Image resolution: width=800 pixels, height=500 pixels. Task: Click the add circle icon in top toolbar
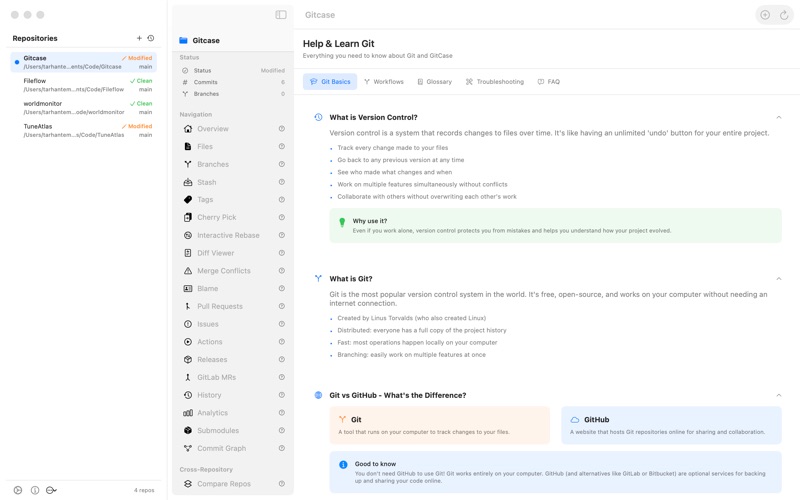pyautogui.click(x=765, y=15)
